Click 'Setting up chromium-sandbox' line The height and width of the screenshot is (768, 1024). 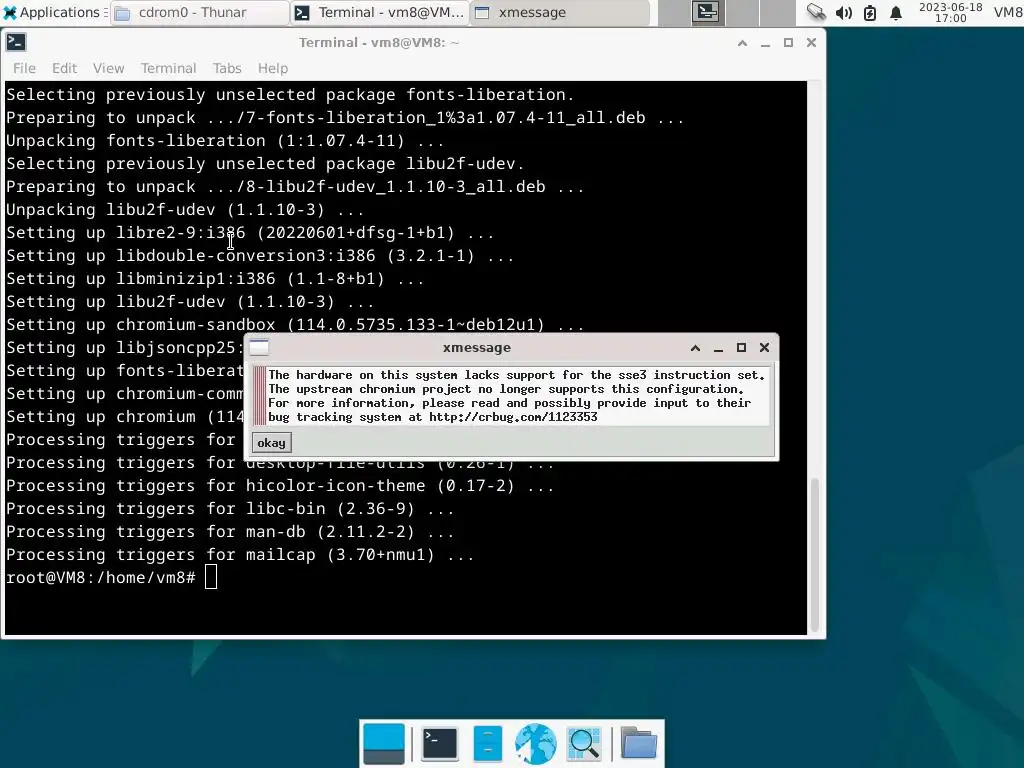pos(295,325)
